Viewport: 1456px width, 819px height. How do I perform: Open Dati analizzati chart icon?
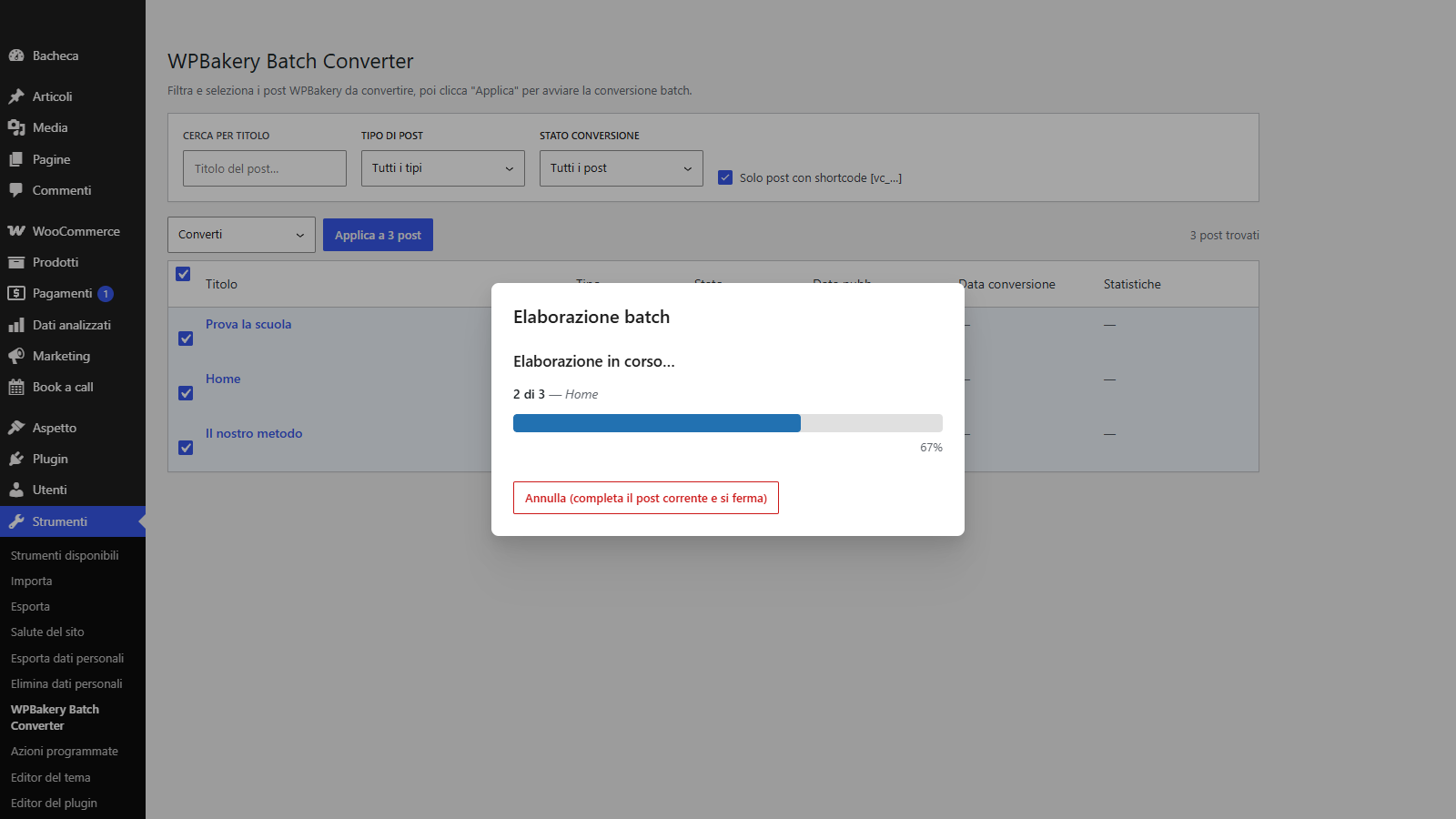[16, 325]
